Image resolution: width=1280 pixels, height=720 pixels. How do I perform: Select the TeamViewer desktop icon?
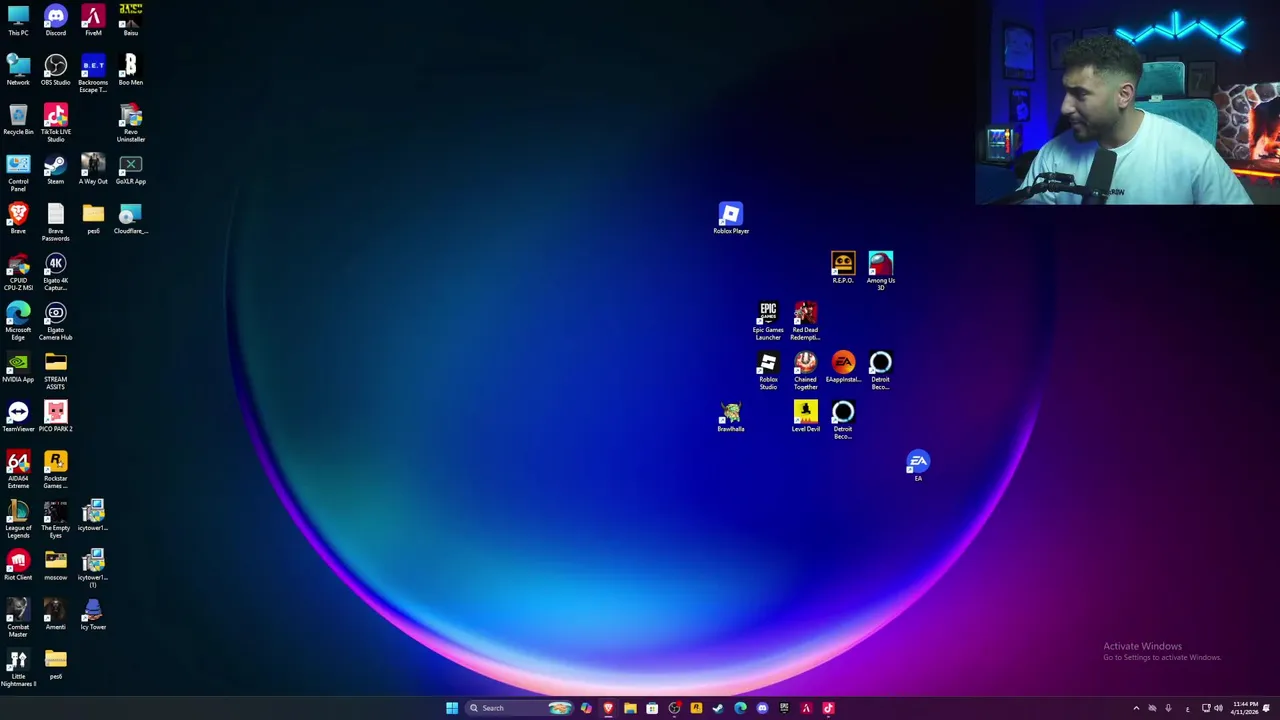[18, 417]
